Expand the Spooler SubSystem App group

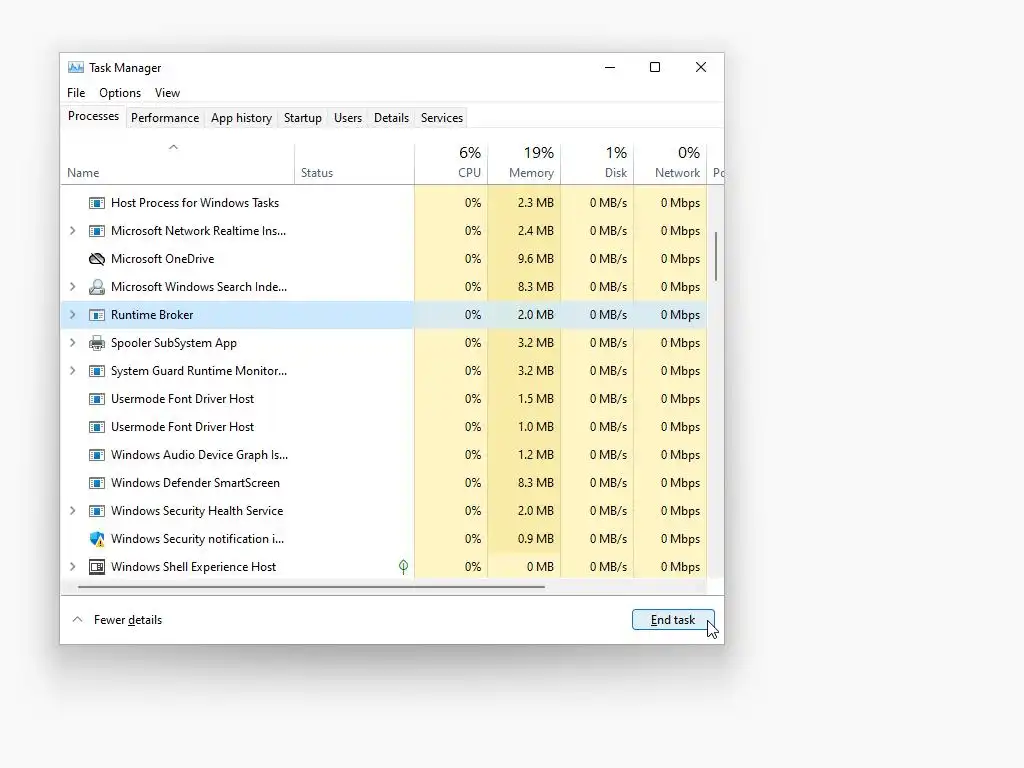click(72, 343)
